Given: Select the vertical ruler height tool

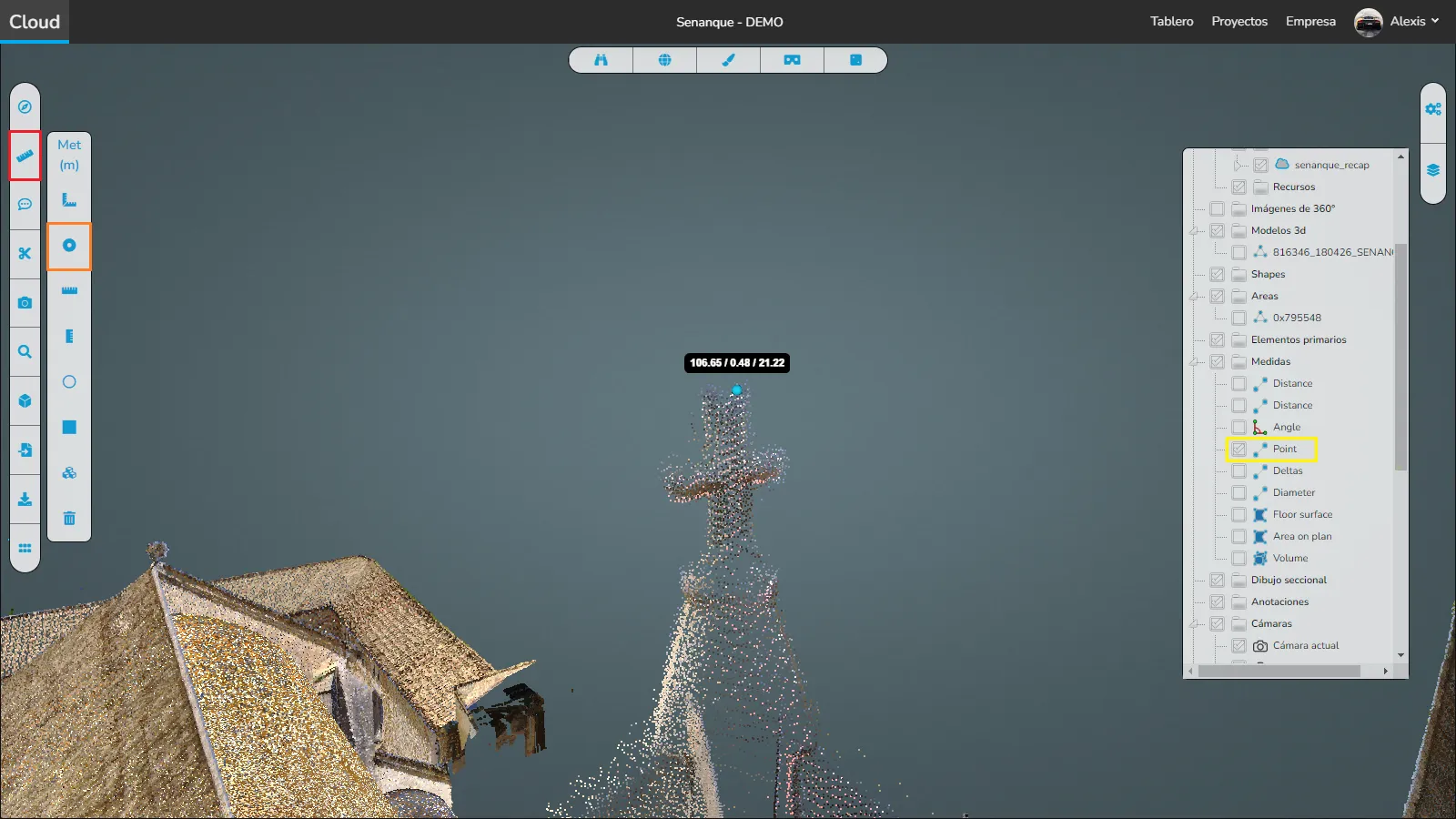Looking at the screenshot, I should pos(69,337).
